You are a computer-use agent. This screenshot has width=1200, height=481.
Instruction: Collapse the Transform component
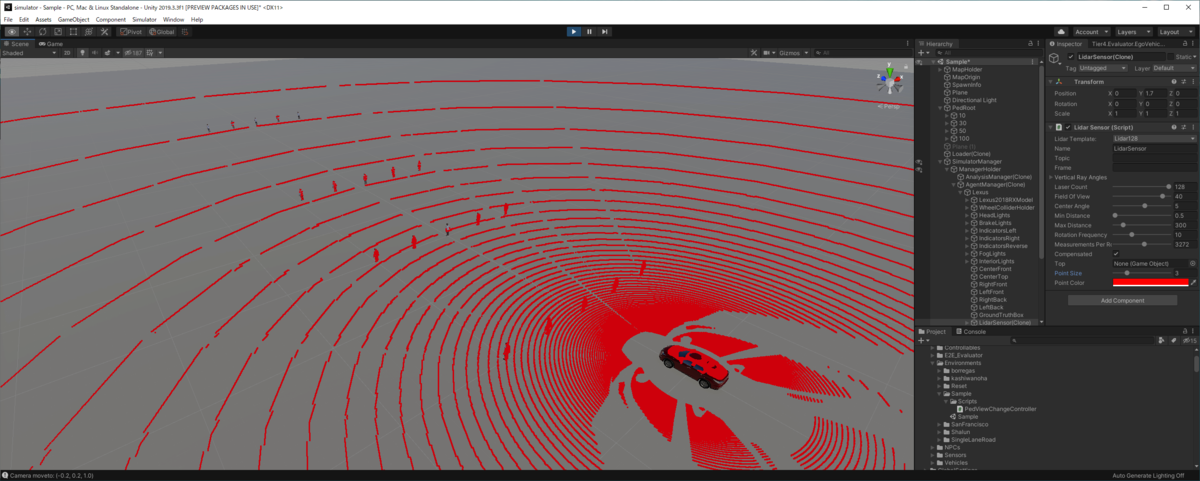tap(1052, 82)
